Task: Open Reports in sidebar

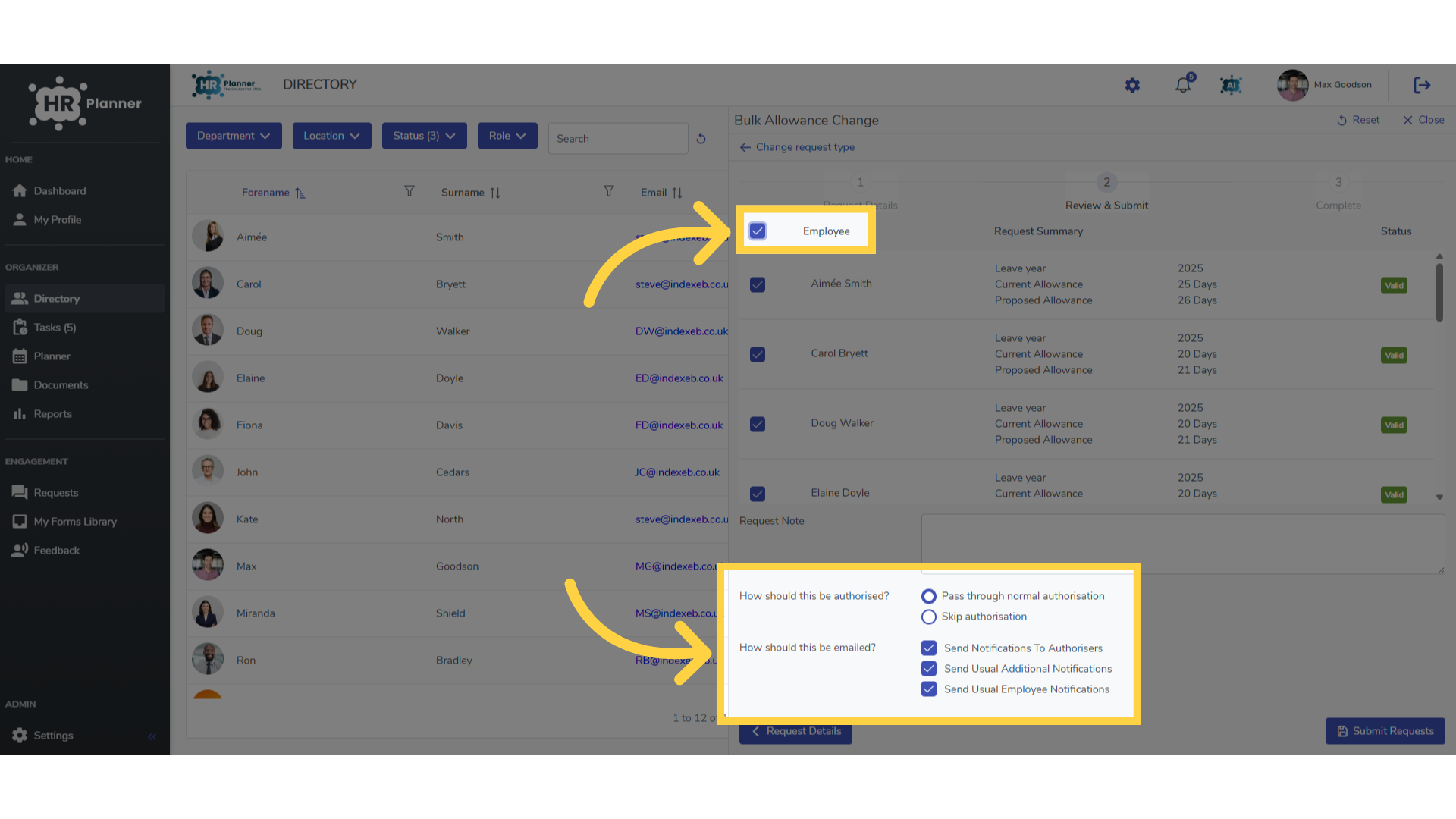Action: 83,414
